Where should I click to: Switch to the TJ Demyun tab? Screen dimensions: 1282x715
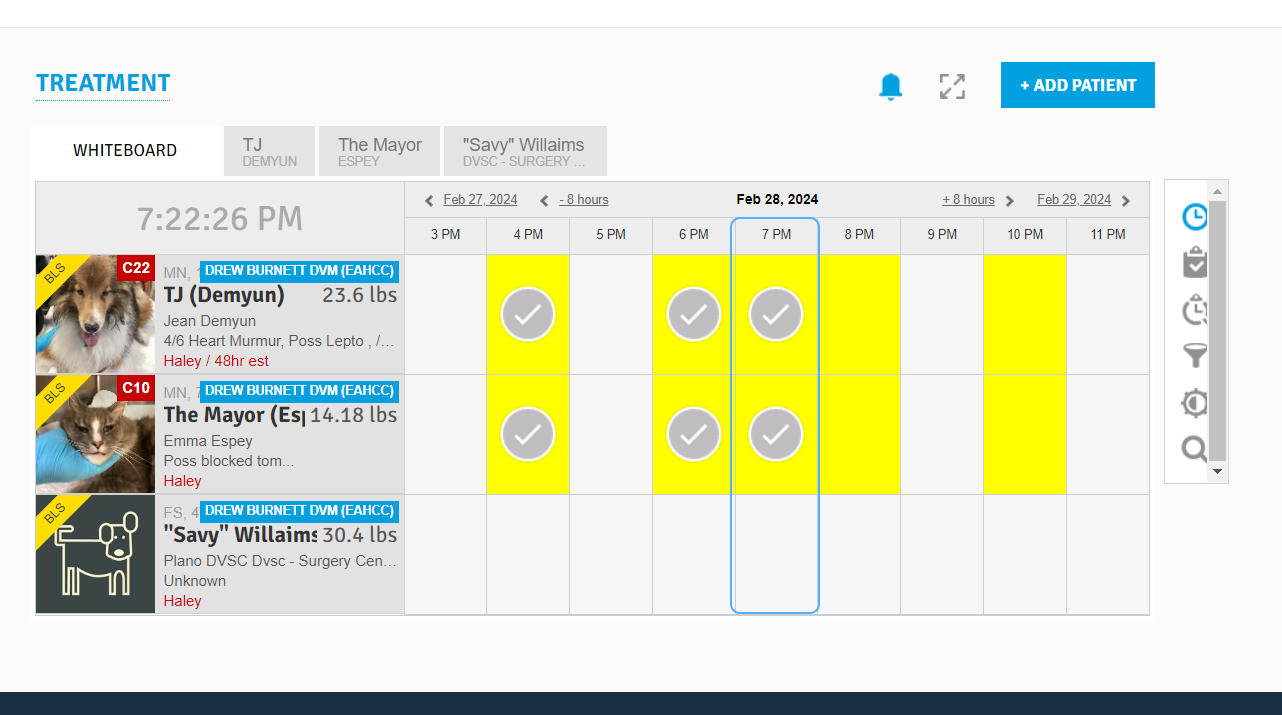tap(269, 151)
